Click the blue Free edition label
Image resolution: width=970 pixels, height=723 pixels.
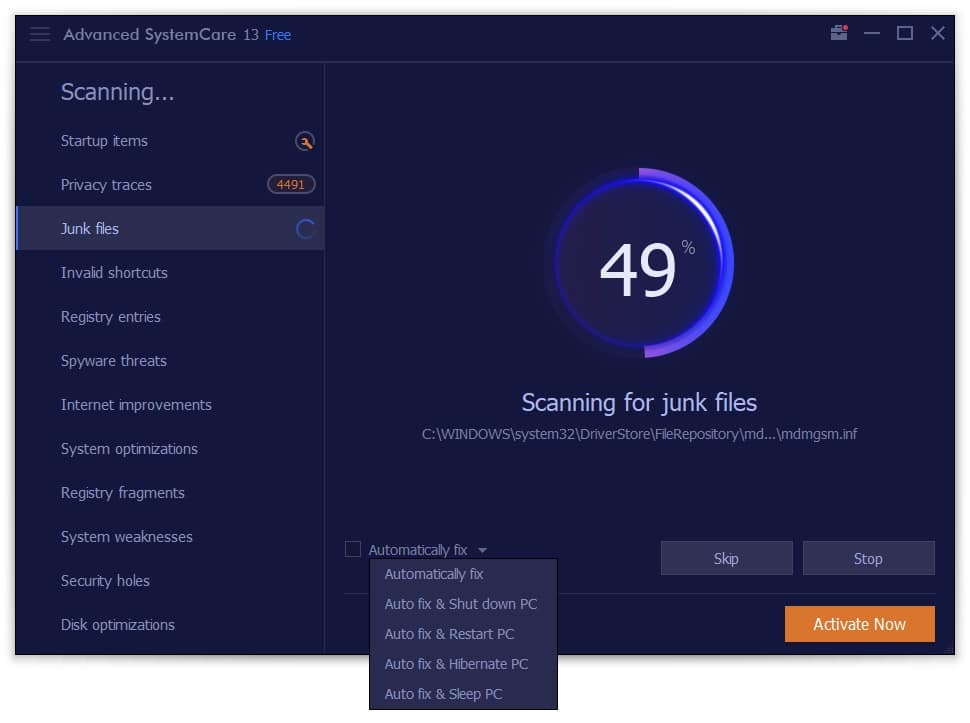(278, 35)
